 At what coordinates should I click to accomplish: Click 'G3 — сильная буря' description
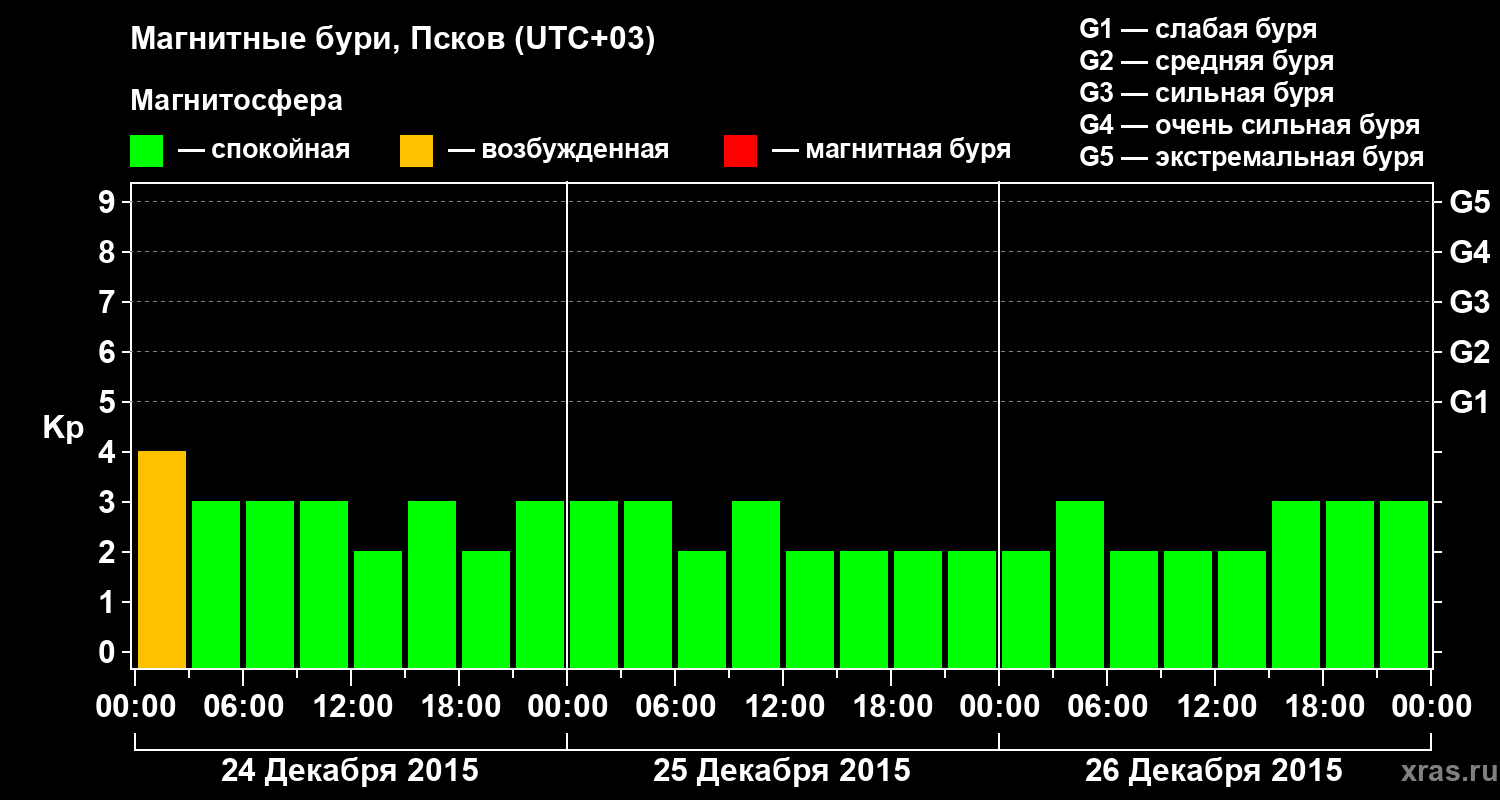coord(1206,93)
